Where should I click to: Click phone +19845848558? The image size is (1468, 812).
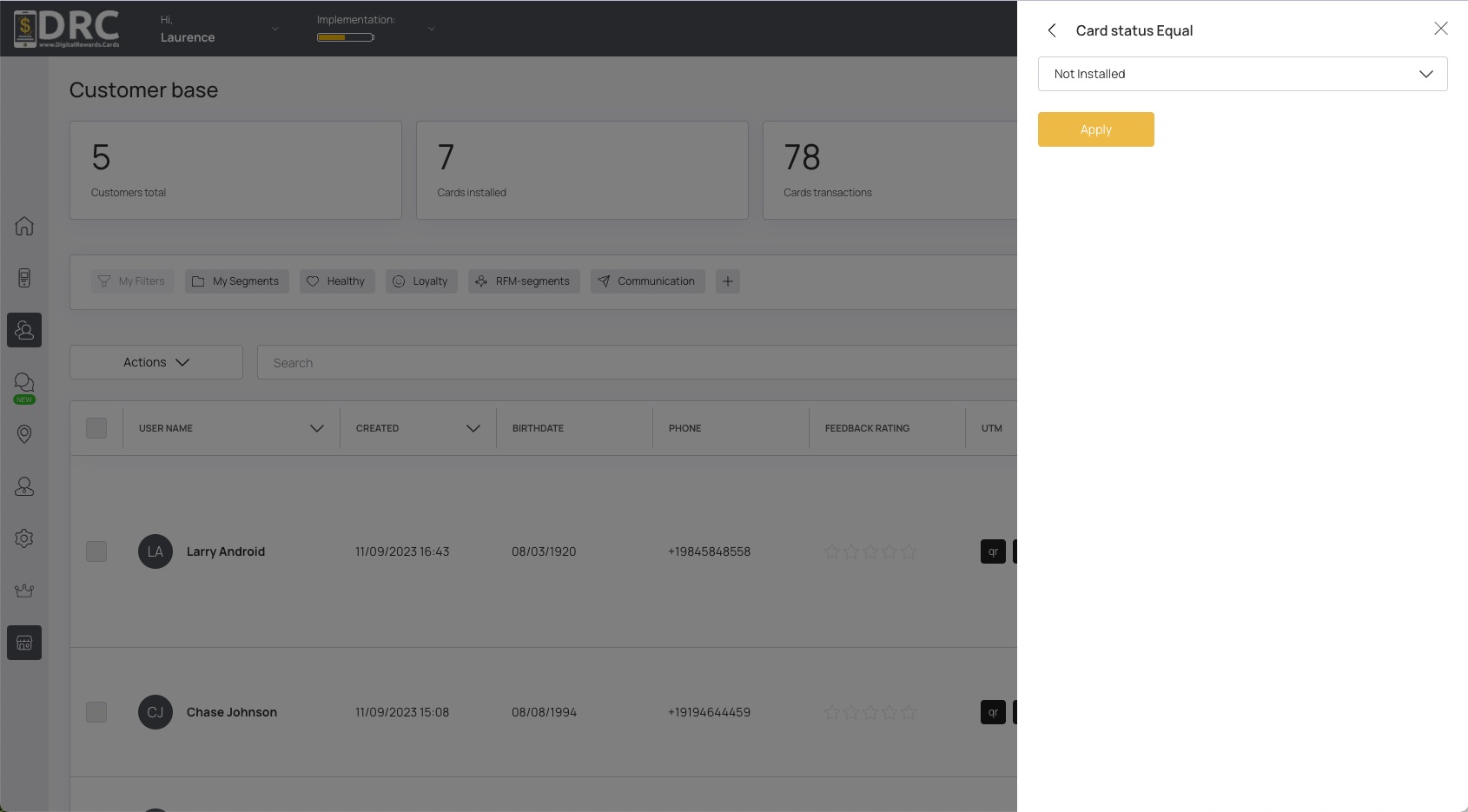point(709,551)
